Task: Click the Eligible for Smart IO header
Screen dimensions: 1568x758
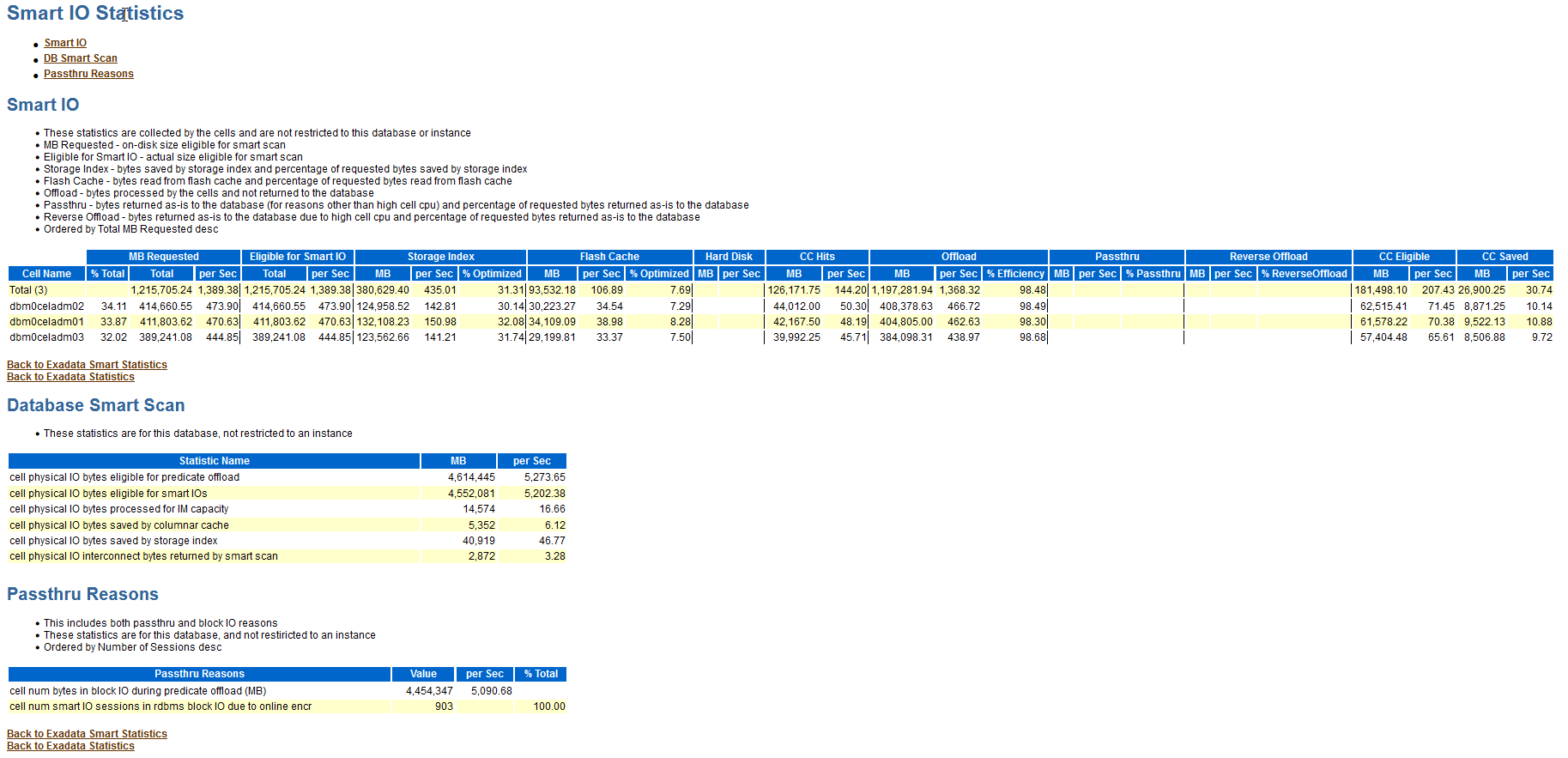Action: [x=298, y=257]
